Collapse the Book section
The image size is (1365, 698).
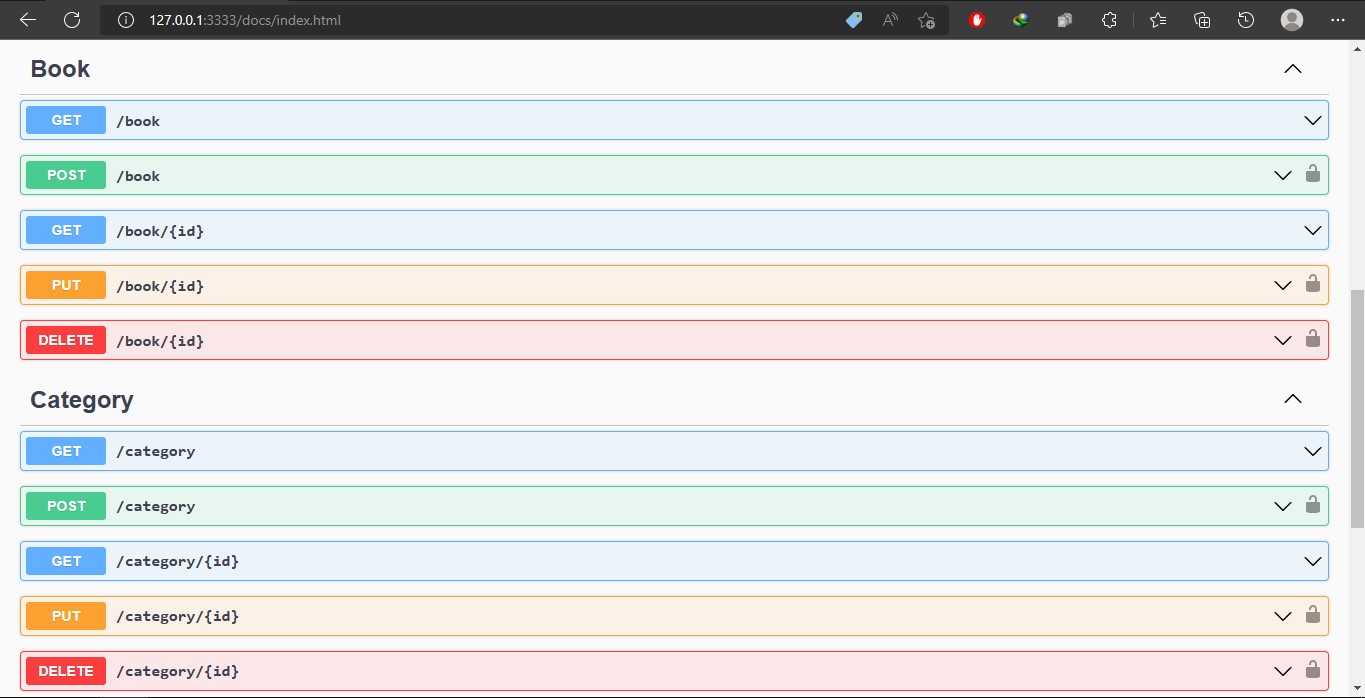(1292, 69)
